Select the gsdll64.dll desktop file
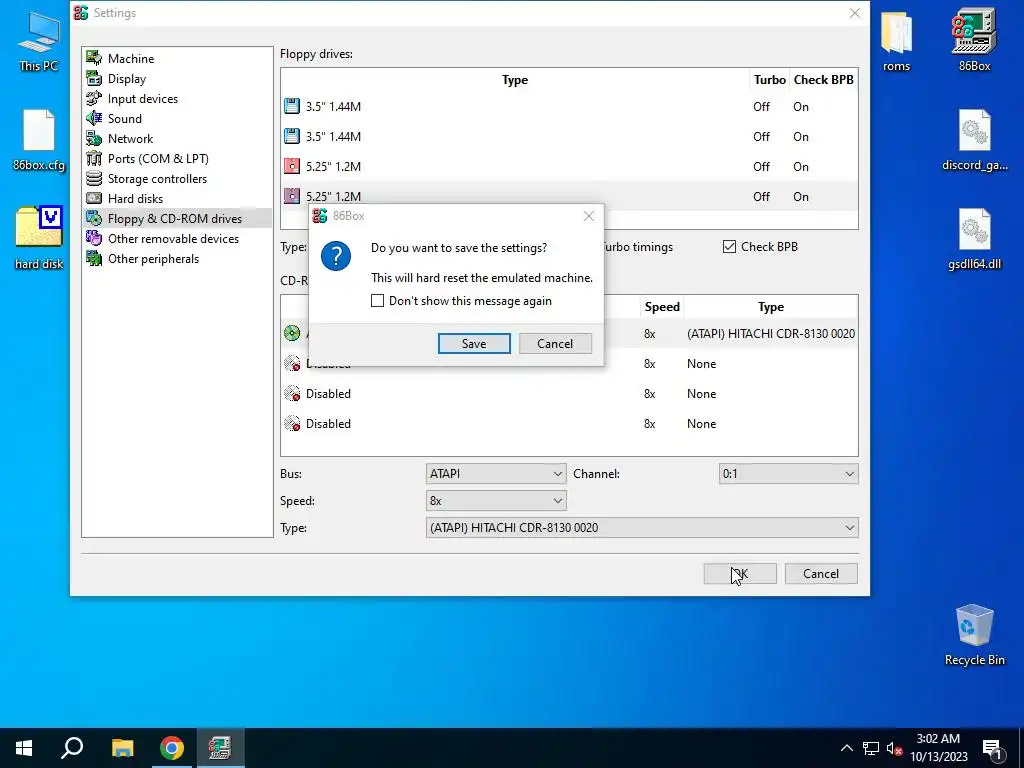 974,239
